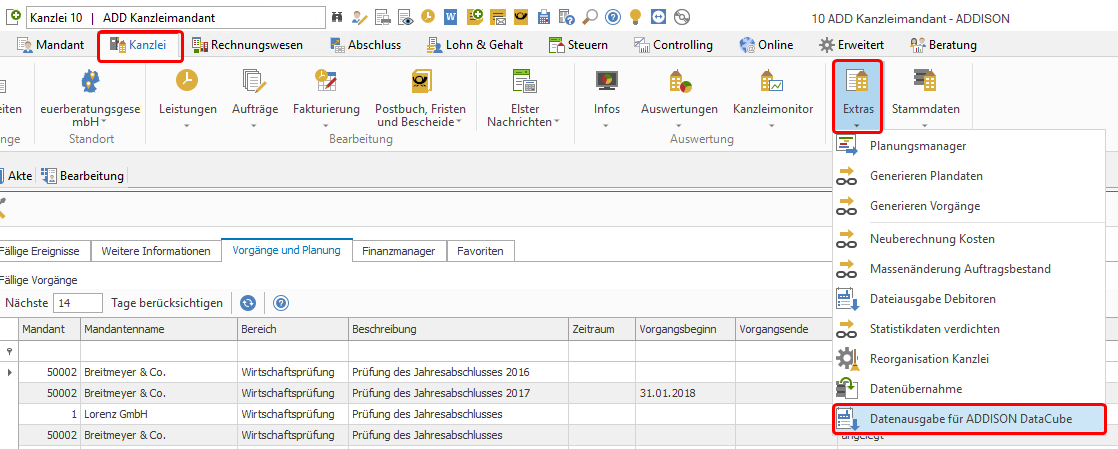The width and height of the screenshot is (1118, 449).
Task: Open the Kanzleimonitor dropdown
Action: point(772,100)
